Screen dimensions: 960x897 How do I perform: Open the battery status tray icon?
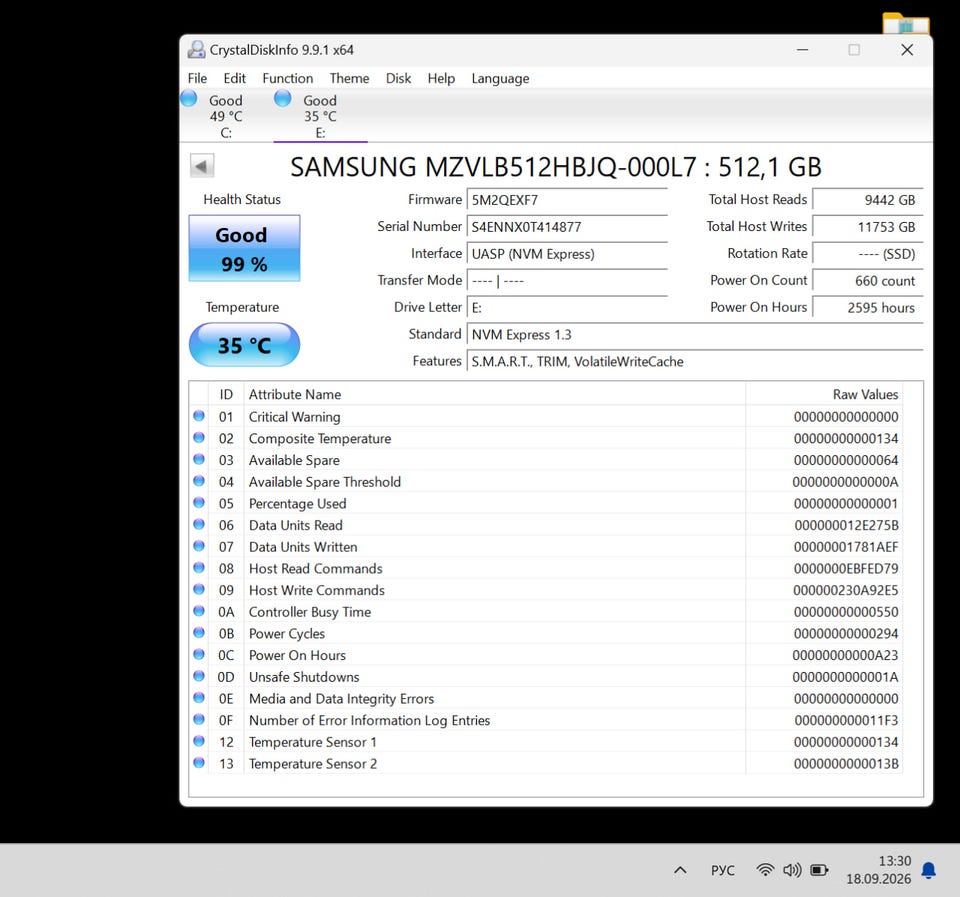819,869
